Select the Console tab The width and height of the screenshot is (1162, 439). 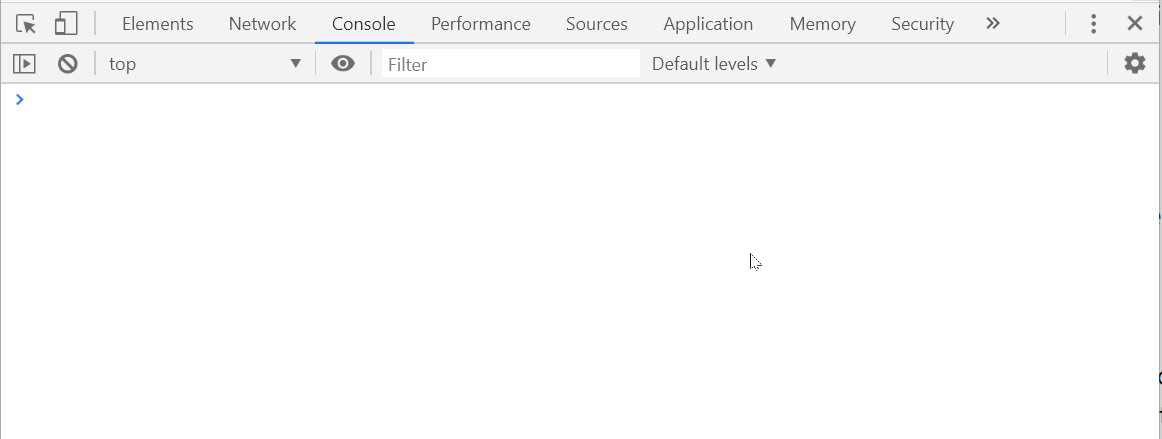(x=364, y=24)
